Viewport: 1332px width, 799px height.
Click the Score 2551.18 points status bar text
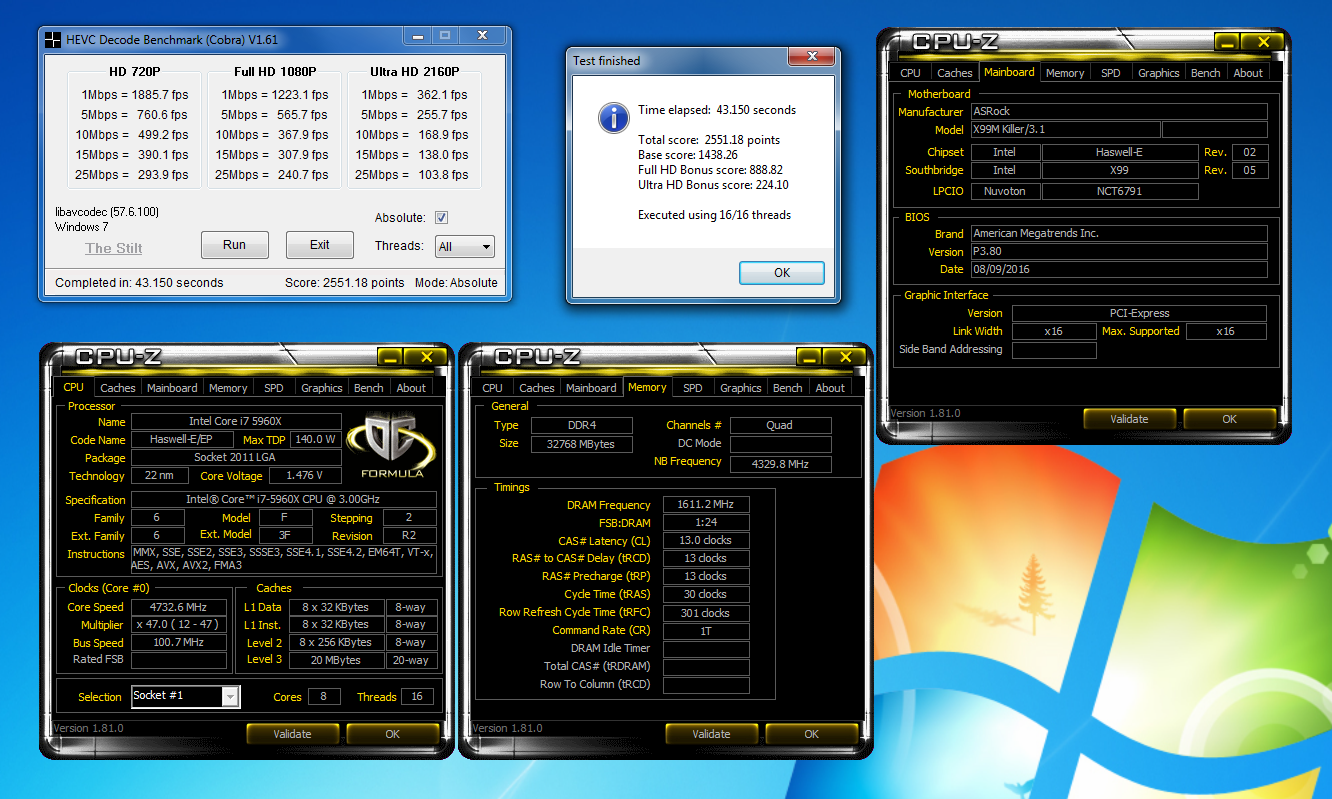point(345,283)
